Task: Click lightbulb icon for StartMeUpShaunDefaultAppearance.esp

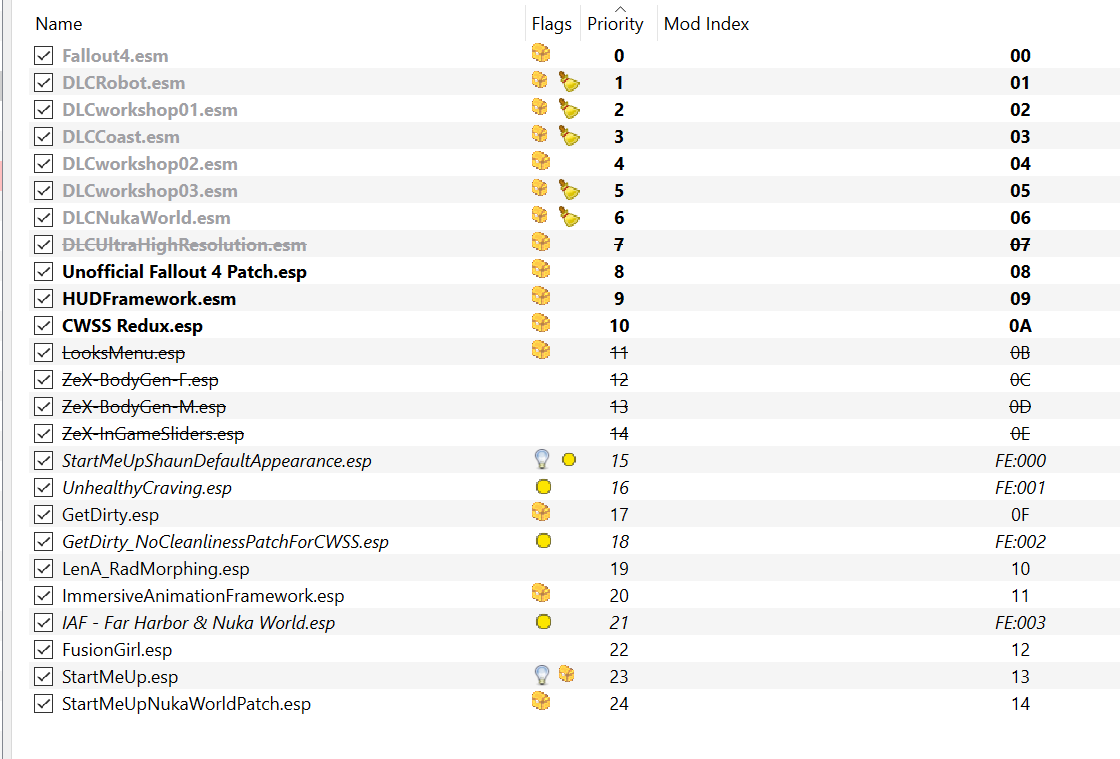Action: coord(542,459)
